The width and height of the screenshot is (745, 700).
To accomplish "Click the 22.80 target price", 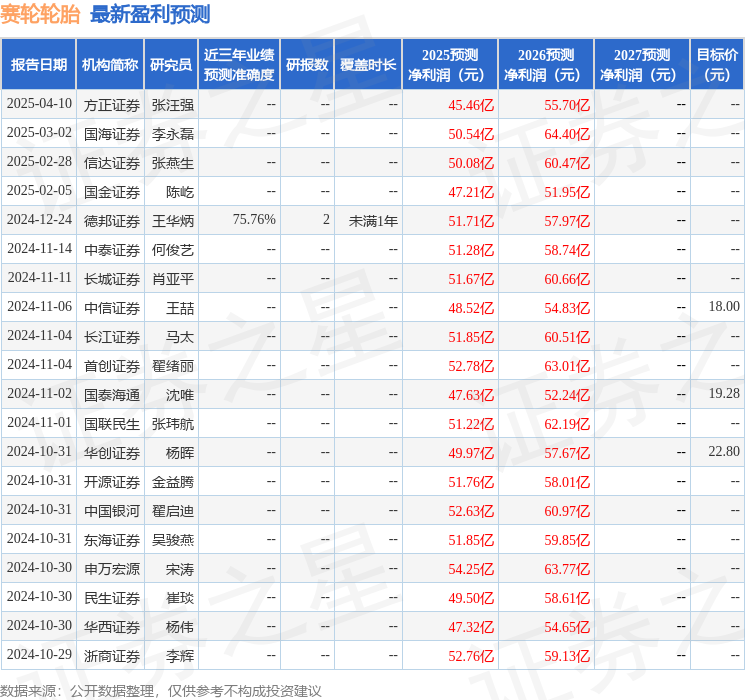I will [x=724, y=451].
